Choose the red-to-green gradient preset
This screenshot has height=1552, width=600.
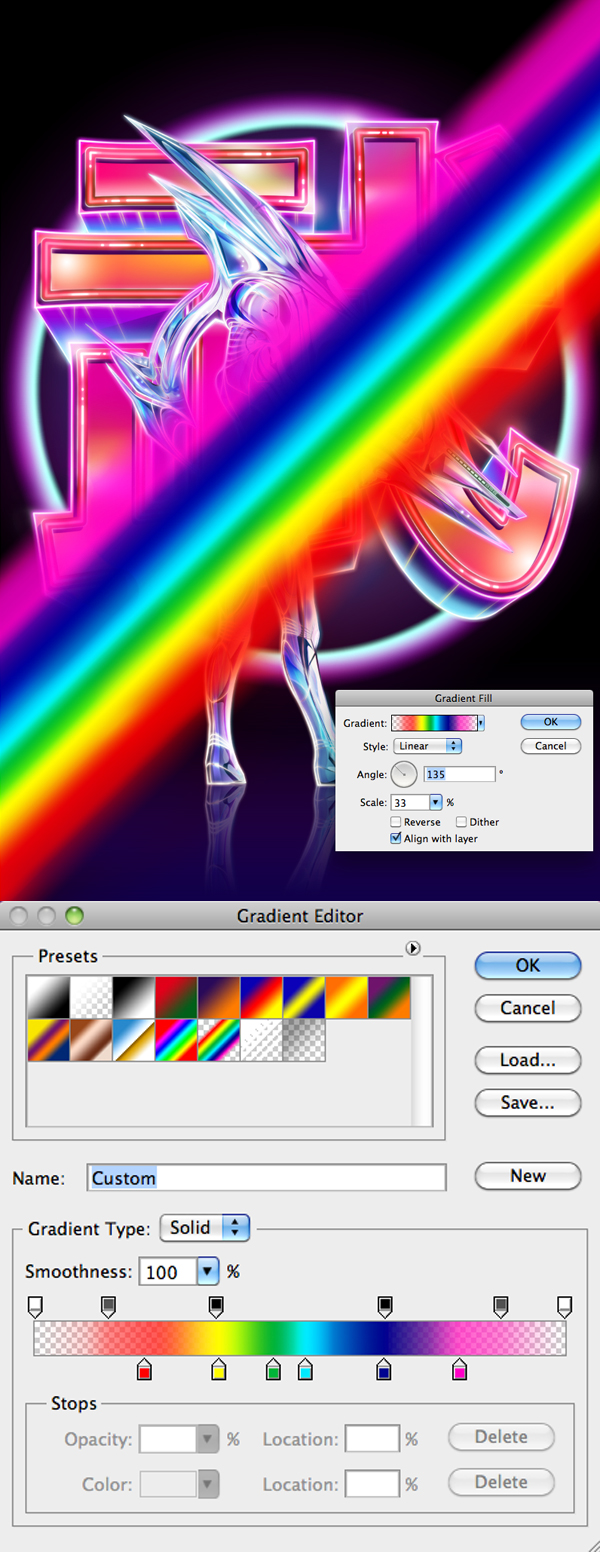[x=175, y=998]
